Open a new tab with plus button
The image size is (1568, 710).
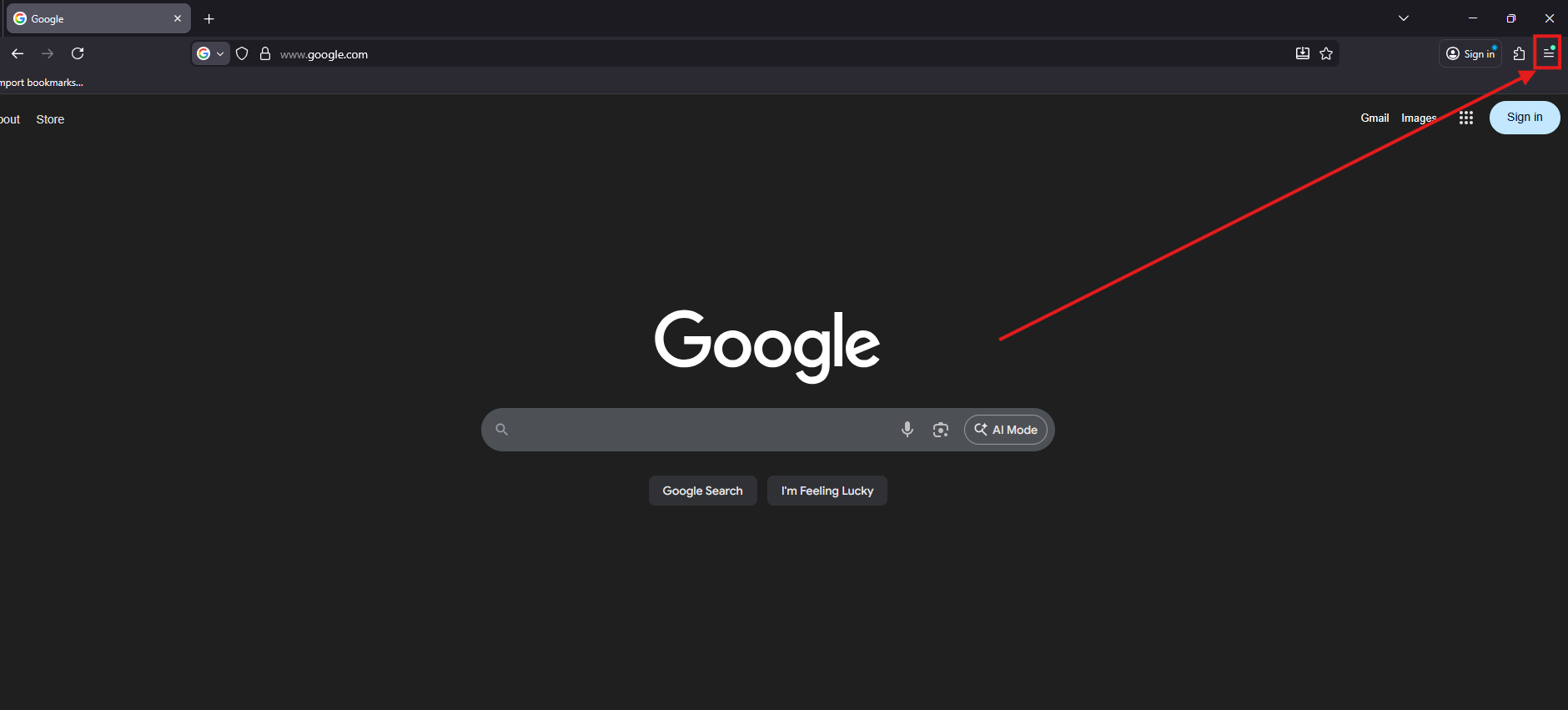tap(209, 18)
